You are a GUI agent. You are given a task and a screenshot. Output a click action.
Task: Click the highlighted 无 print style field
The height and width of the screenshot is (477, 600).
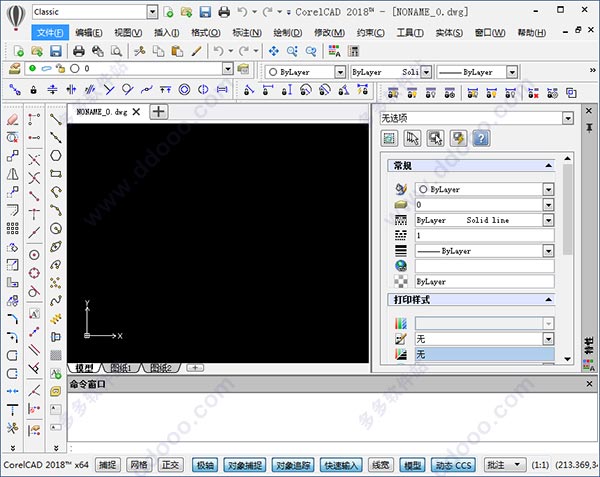[484, 354]
